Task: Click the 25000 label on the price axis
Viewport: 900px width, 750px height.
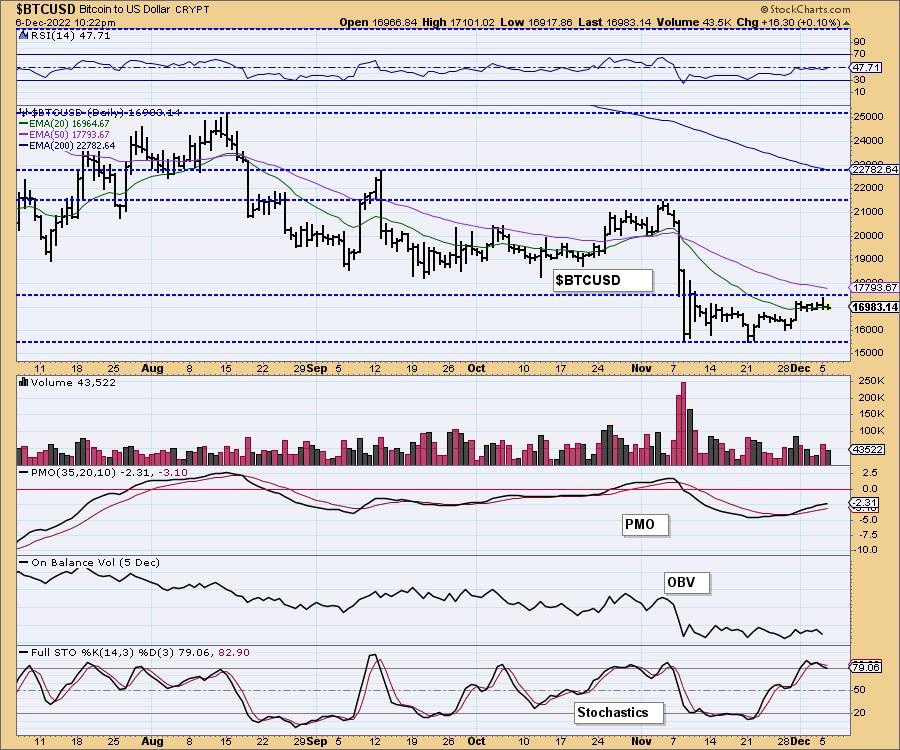Action: point(870,116)
